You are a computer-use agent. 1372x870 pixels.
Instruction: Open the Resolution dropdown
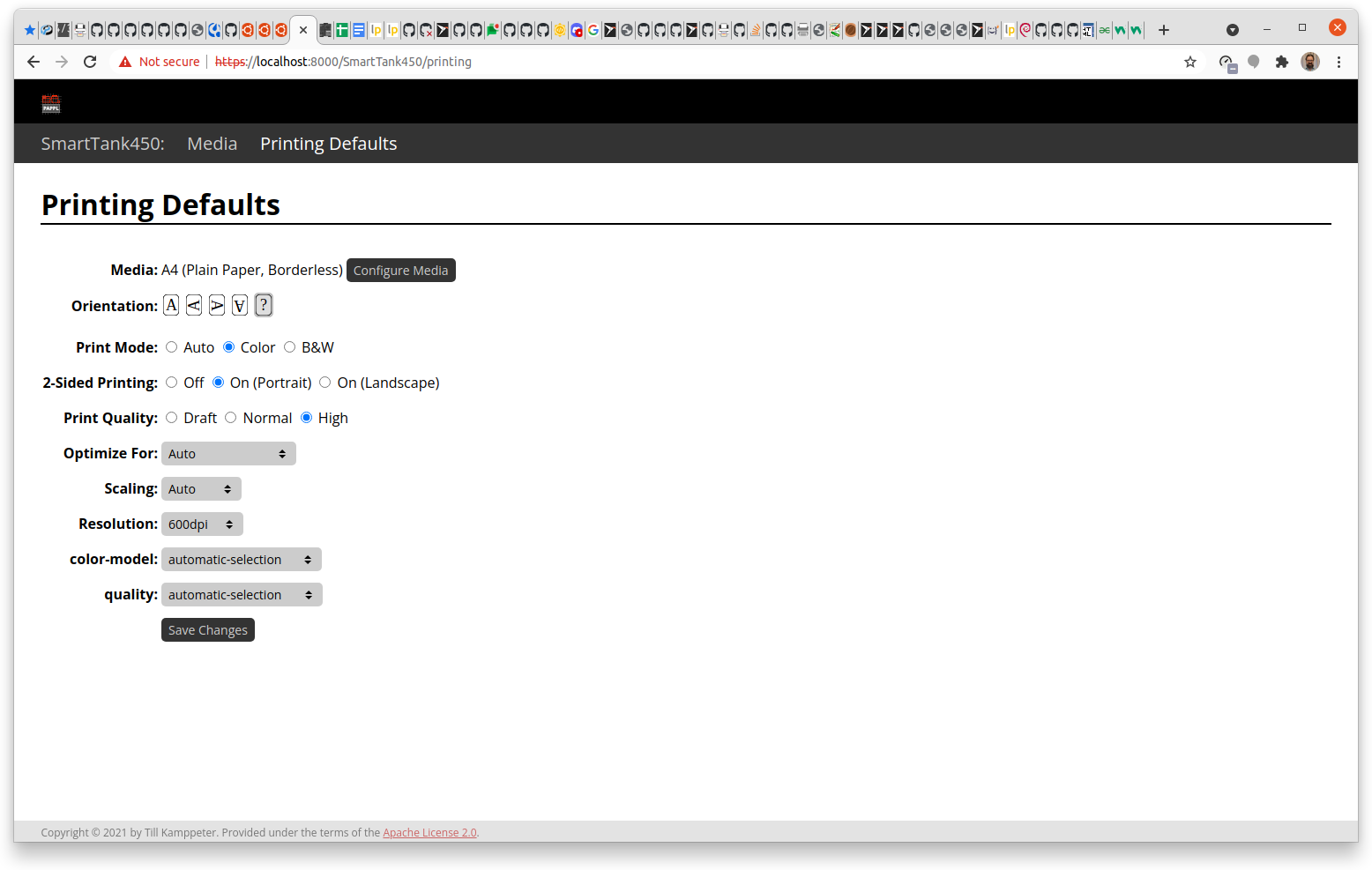[x=201, y=524]
